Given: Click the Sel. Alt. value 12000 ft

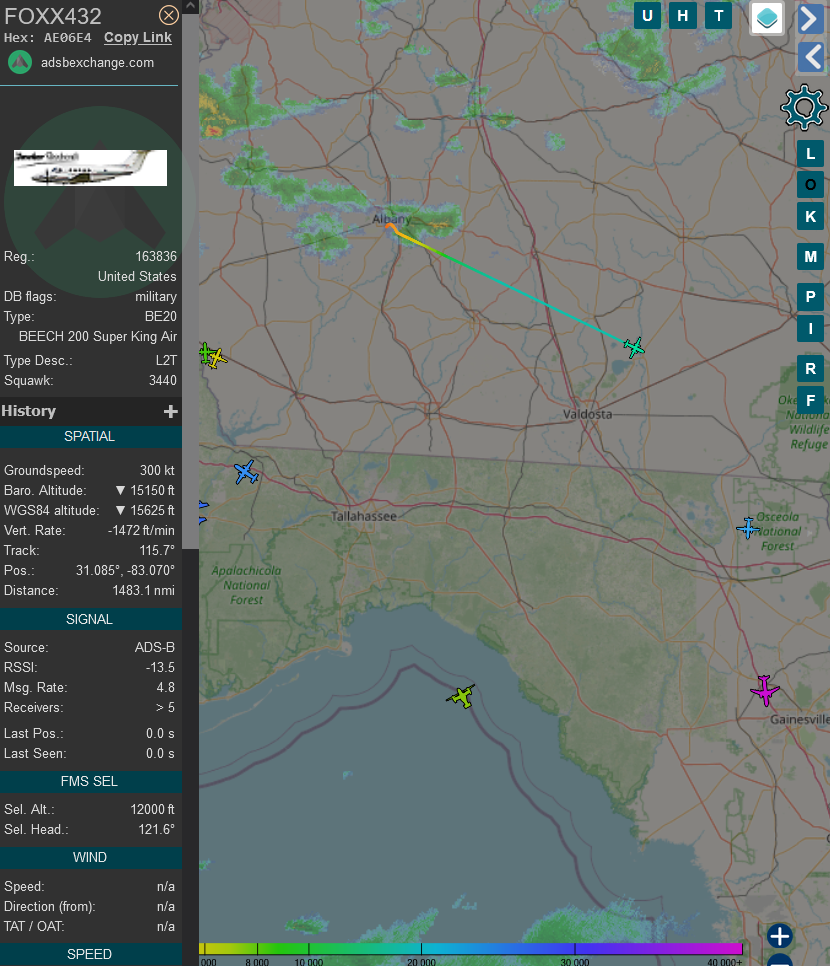Looking at the screenshot, I should [x=153, y=810].
